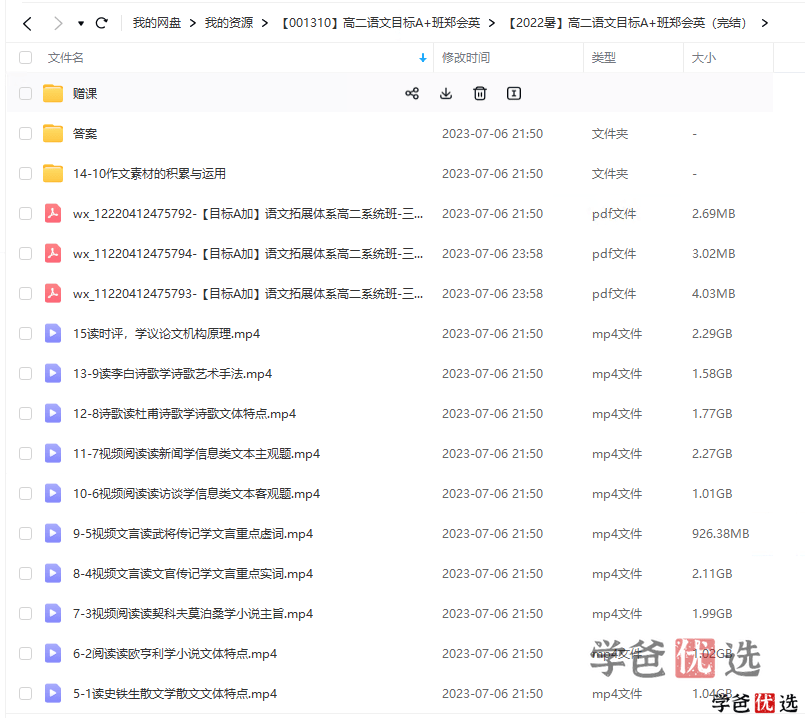805x718 pixels.
Task: Open the wx_11220412475794 pdf file name
Action: (x=248, y=254)
